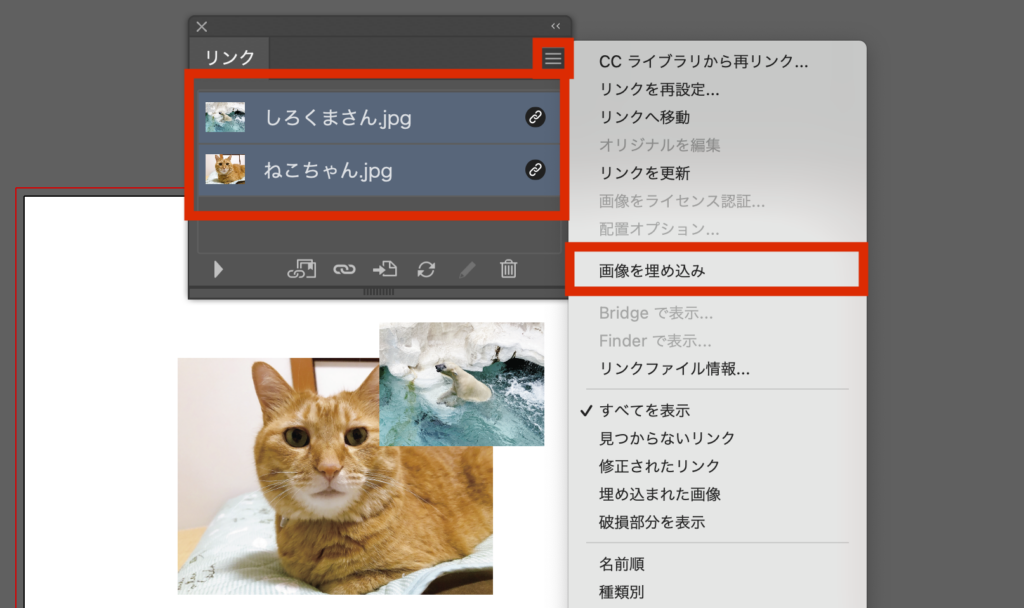The height and width of the screenshot is (608, 1024).
Task: Choose リンクへ移動 menu item
Action: coord(644,118)
